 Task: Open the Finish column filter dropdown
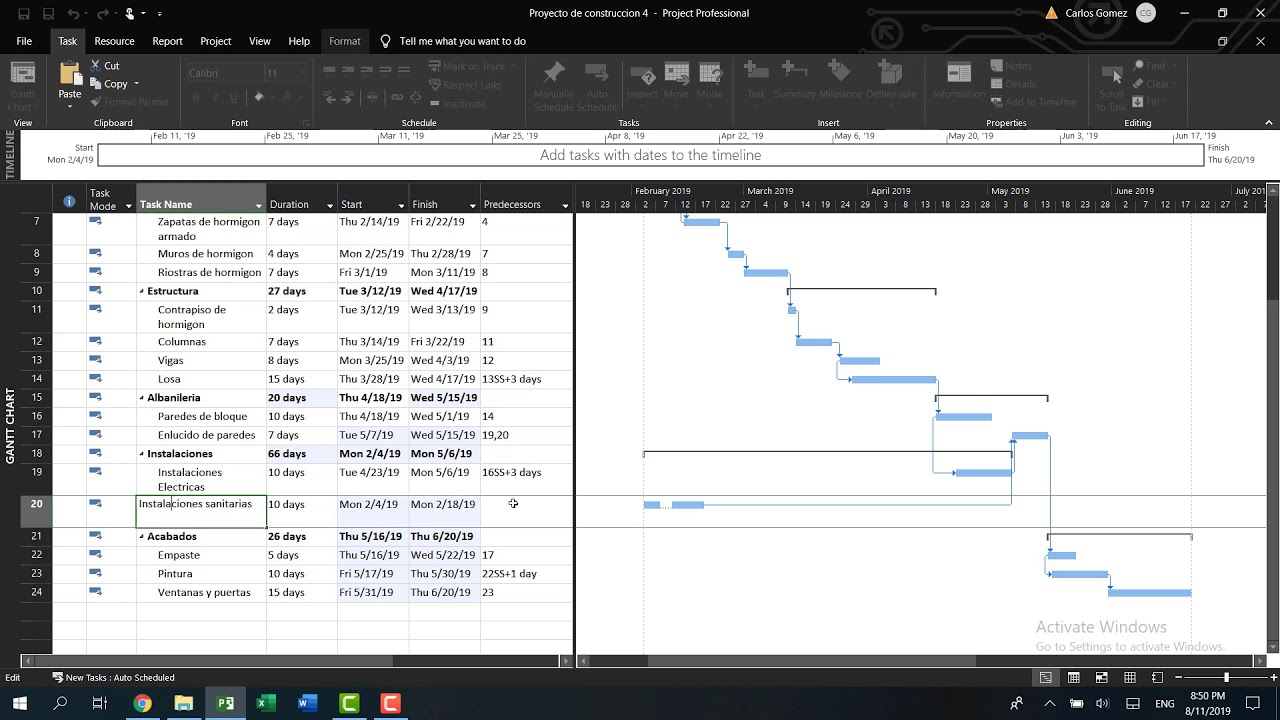[473, 205]
